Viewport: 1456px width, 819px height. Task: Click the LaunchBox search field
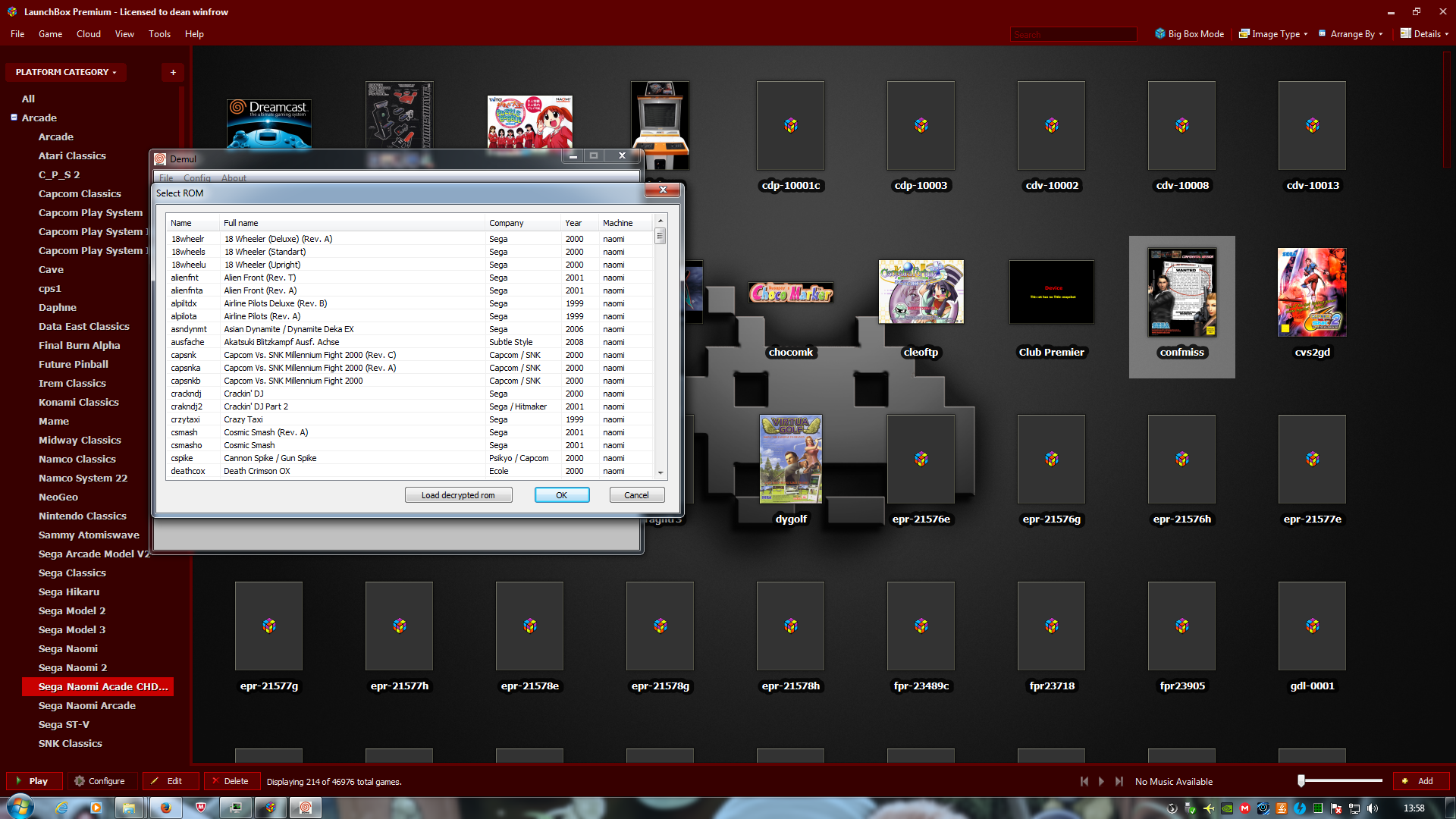[x=1073, y=34]
